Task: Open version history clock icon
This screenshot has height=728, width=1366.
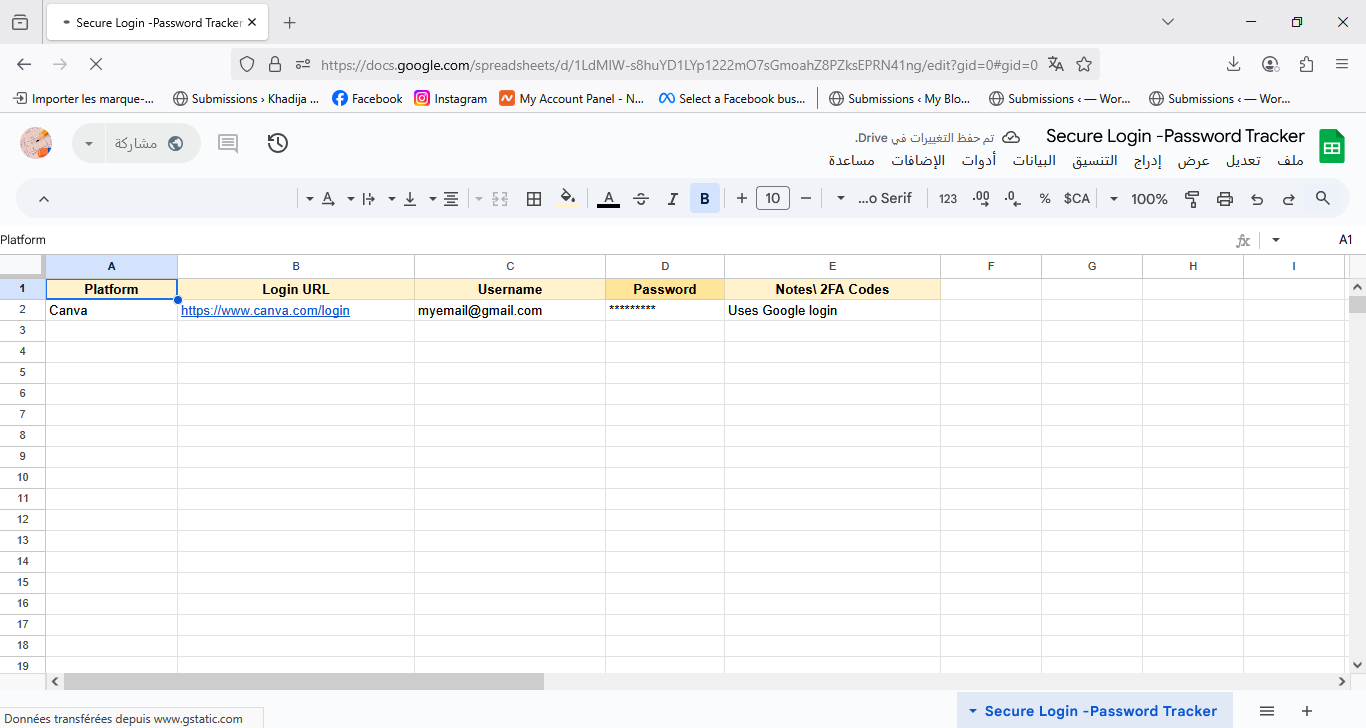Action: click(278, 143)
